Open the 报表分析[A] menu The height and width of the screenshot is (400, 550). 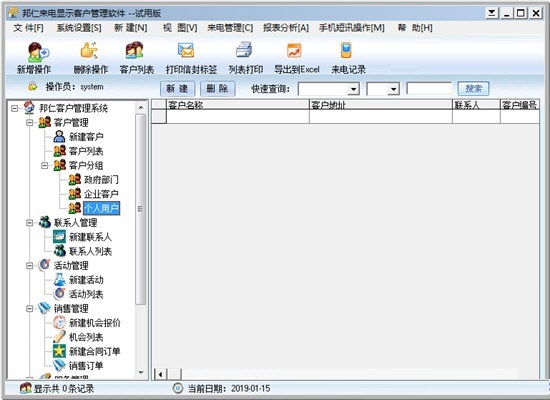(286, 28)
